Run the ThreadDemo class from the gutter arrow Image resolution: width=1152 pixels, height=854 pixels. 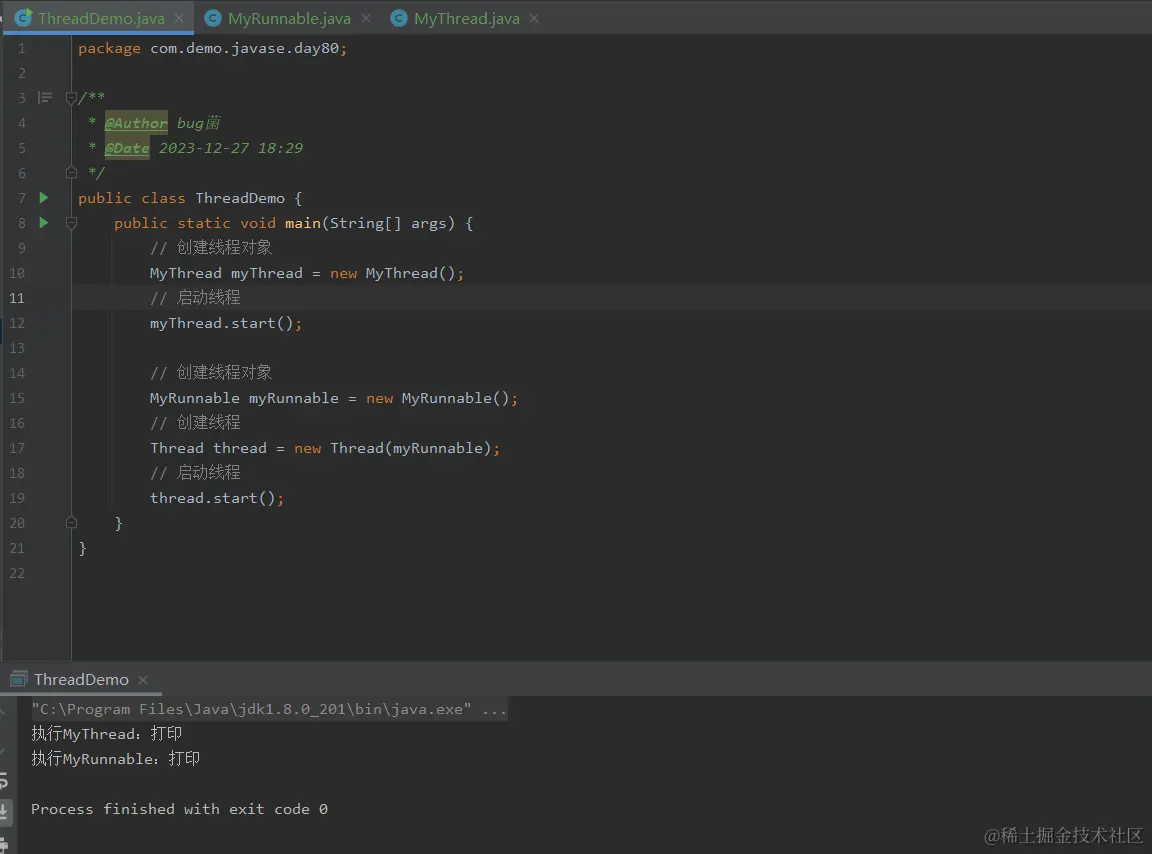click(x=44, y=198)
